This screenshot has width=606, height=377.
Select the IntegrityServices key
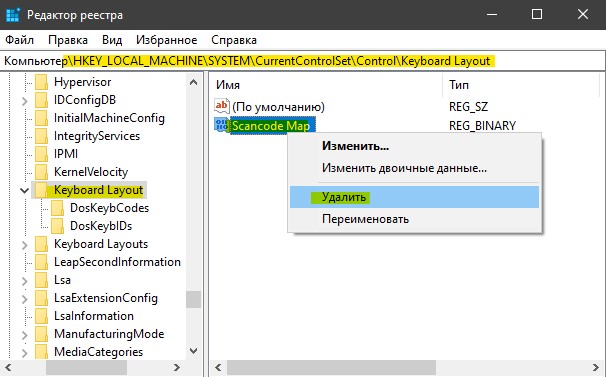pyautogui.click(x=97, y=136)
